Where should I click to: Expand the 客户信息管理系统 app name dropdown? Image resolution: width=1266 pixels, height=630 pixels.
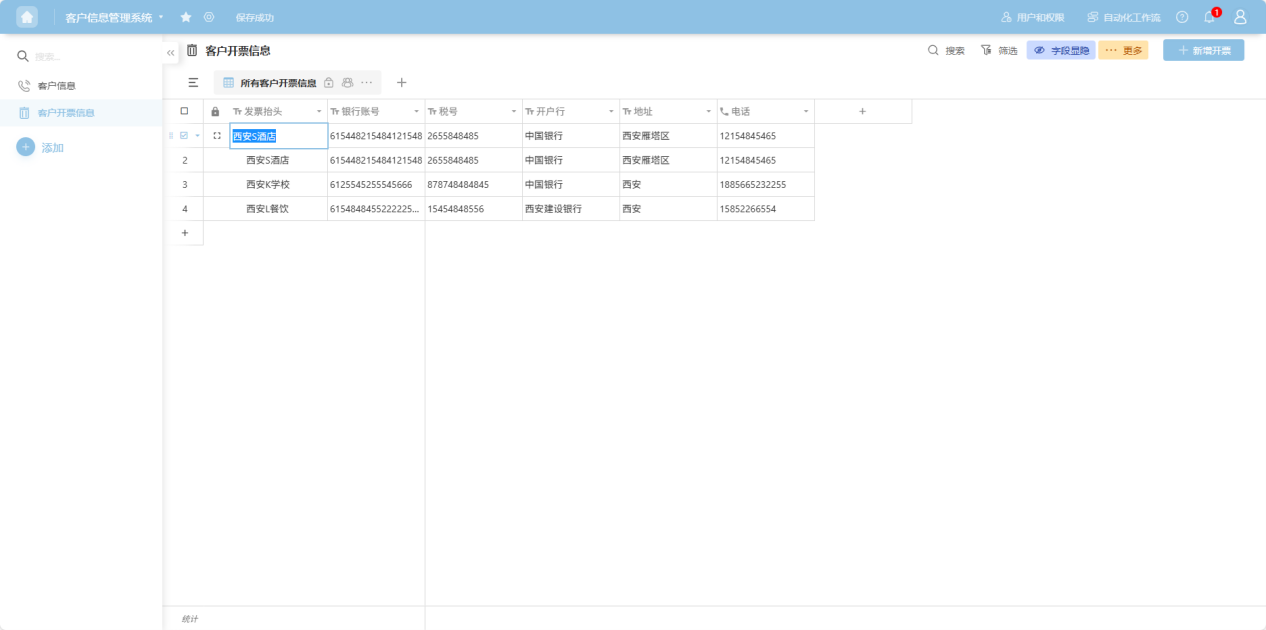point(161,17)
